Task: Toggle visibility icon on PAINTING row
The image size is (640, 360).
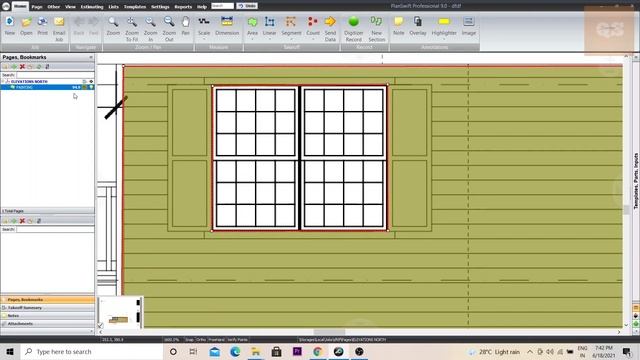Action: [91, 87]
